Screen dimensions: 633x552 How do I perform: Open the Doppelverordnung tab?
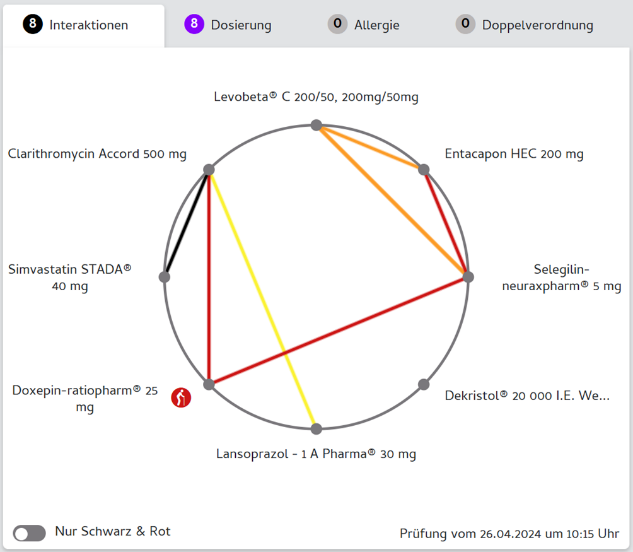537,25
